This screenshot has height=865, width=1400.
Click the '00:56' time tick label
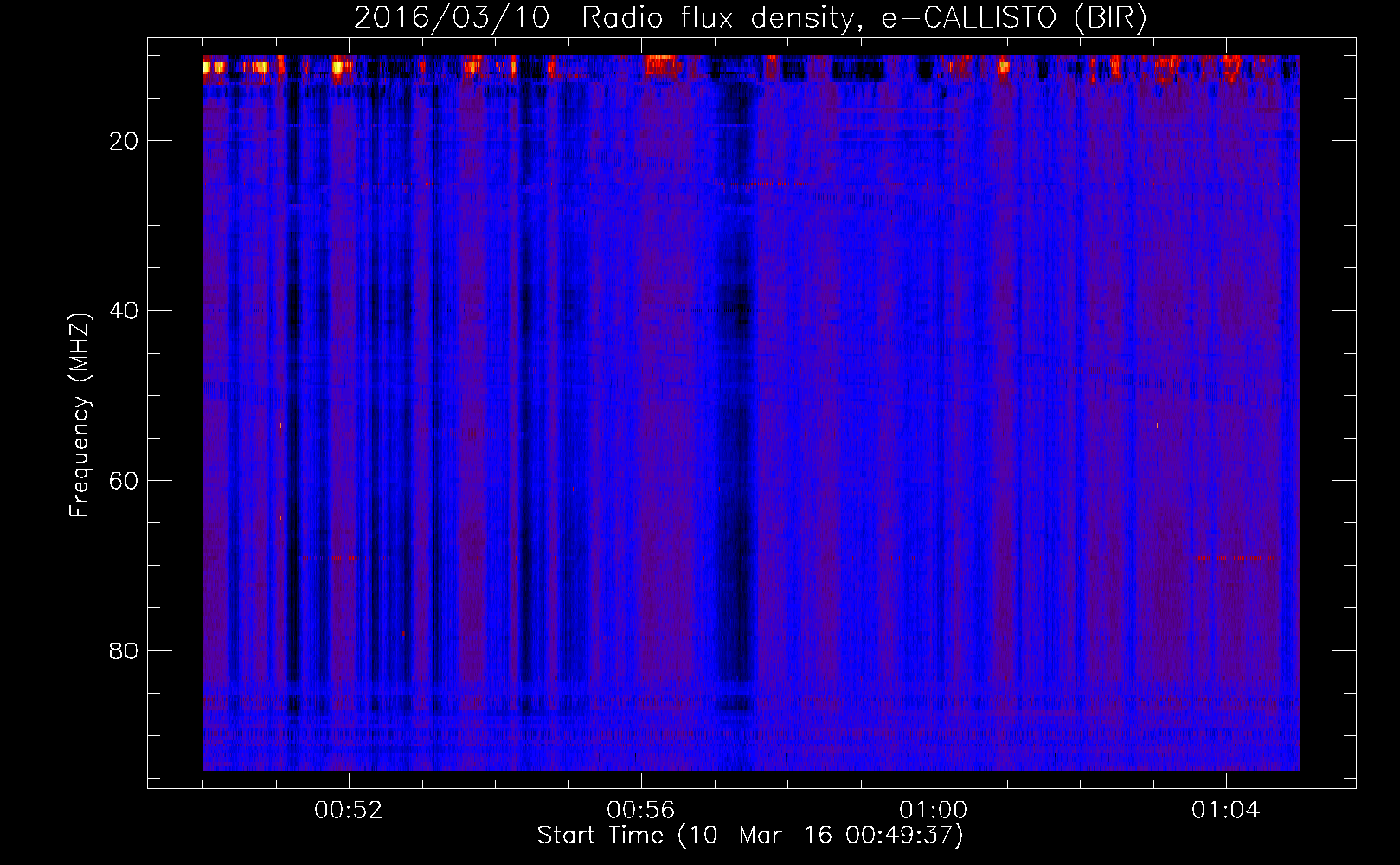point(641,811)
